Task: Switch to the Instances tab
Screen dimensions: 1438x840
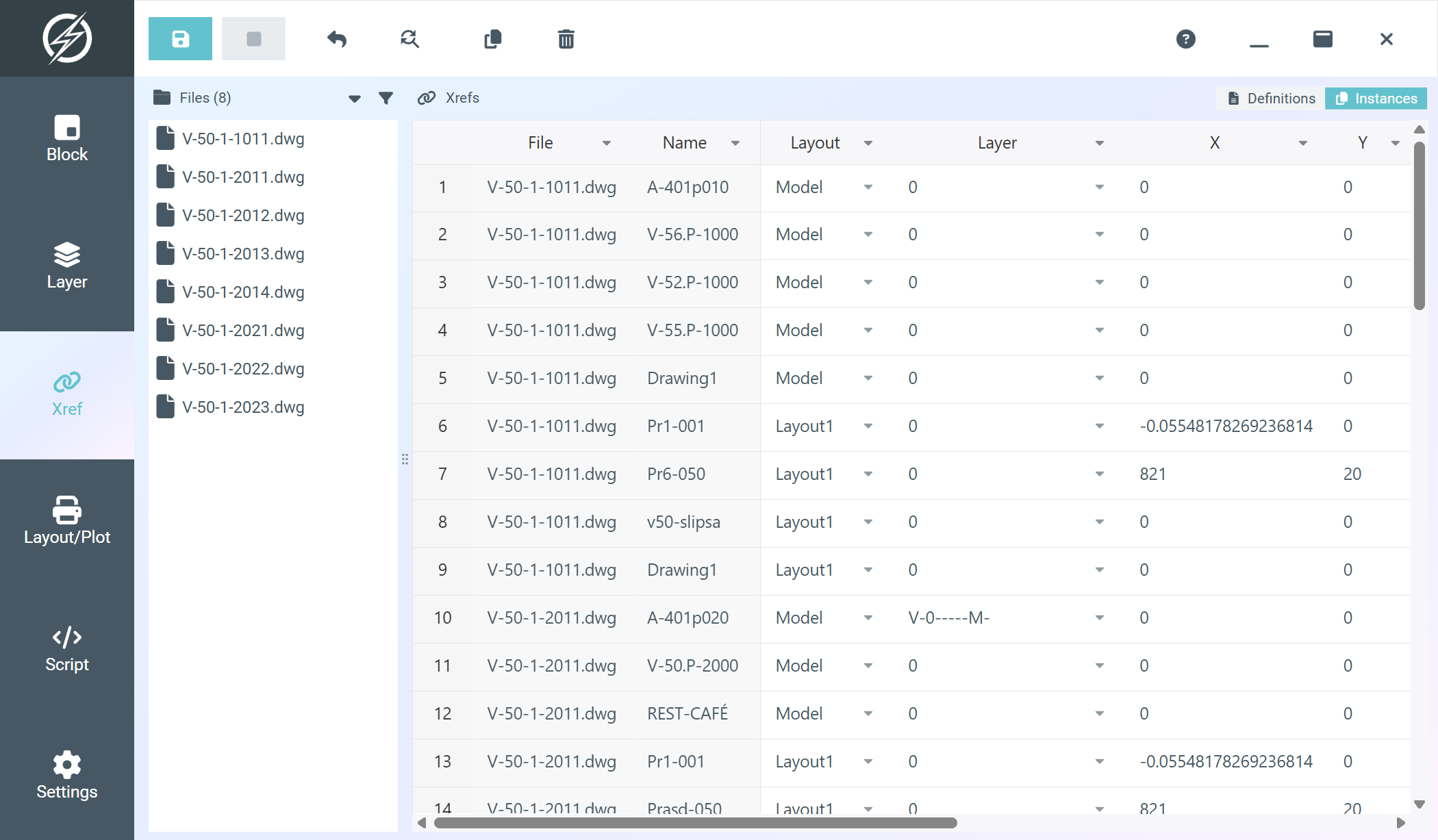Action: [x=1376, y=99]
